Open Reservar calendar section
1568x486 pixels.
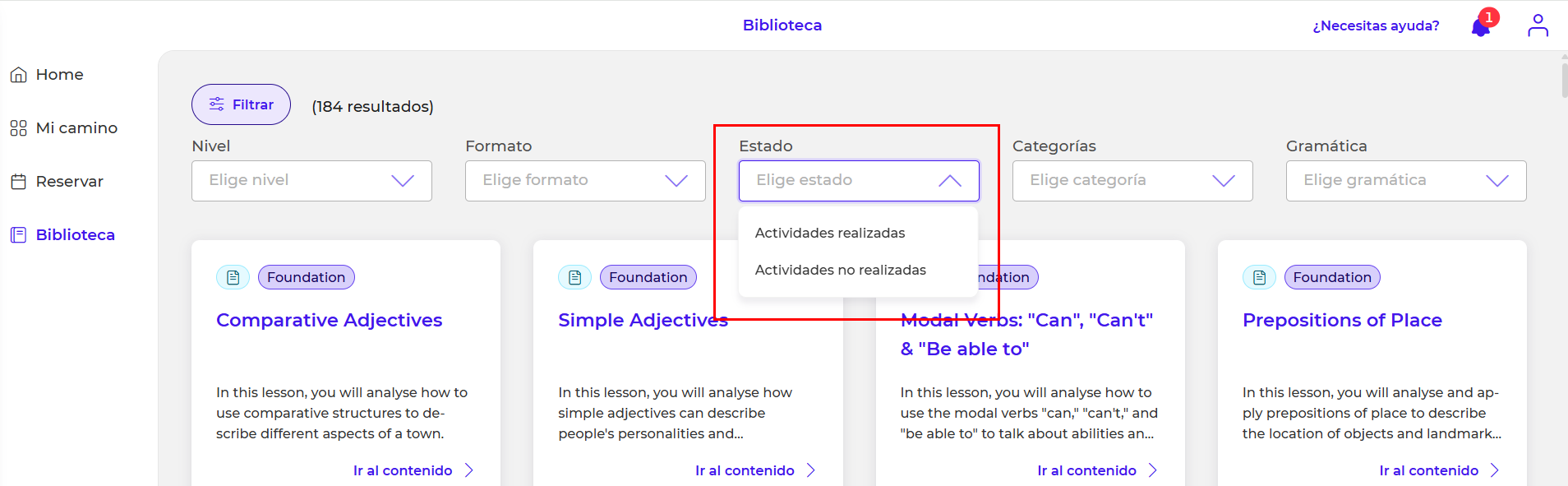point(69,182)
